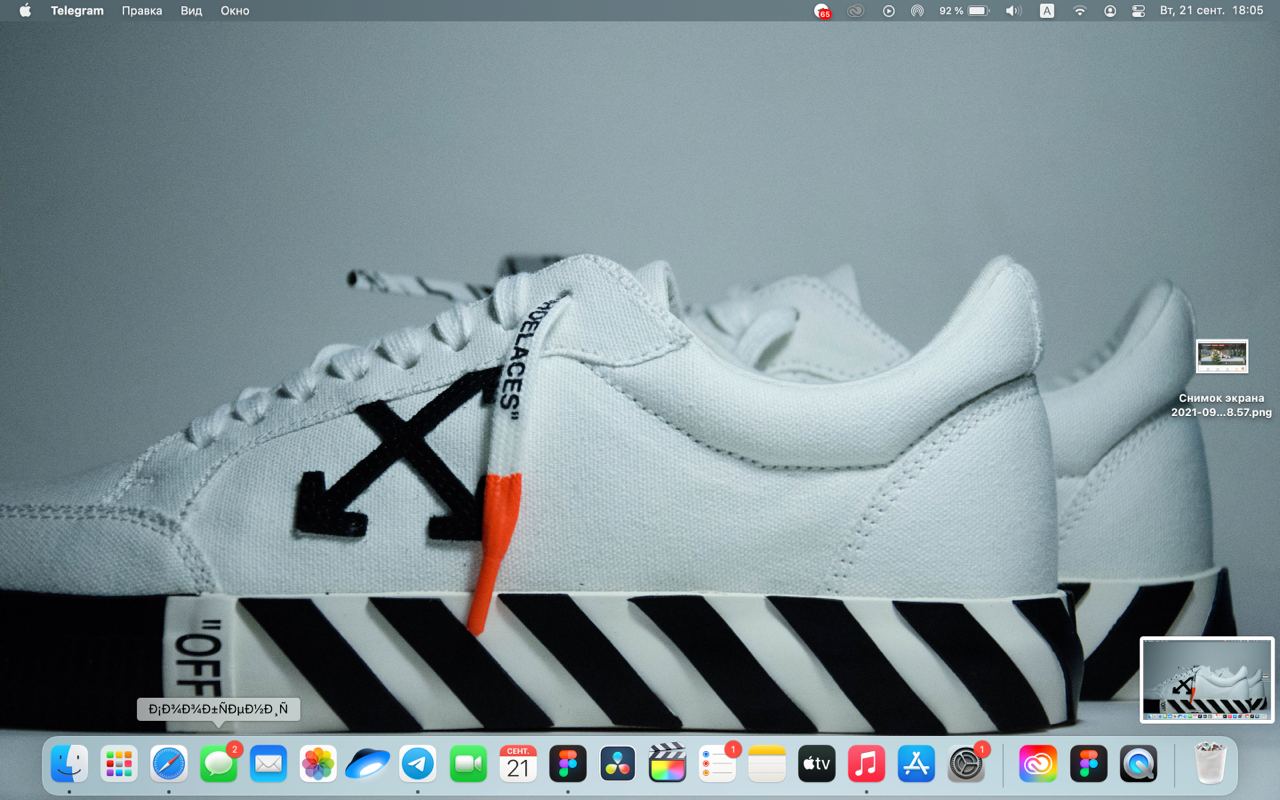Open the Вид menu
Viewport: 1280px width, 800px height.
point(191,11)
